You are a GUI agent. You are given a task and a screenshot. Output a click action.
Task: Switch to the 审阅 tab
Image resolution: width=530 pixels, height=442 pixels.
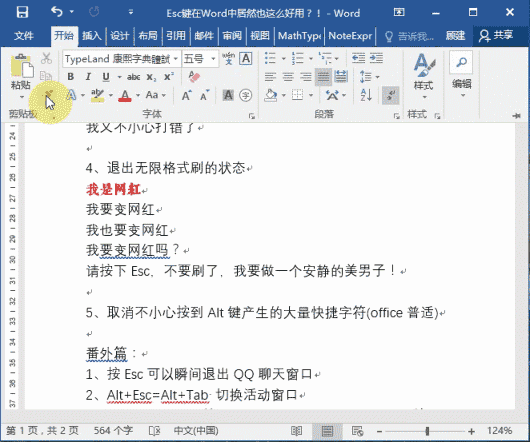tap(232, 35)
